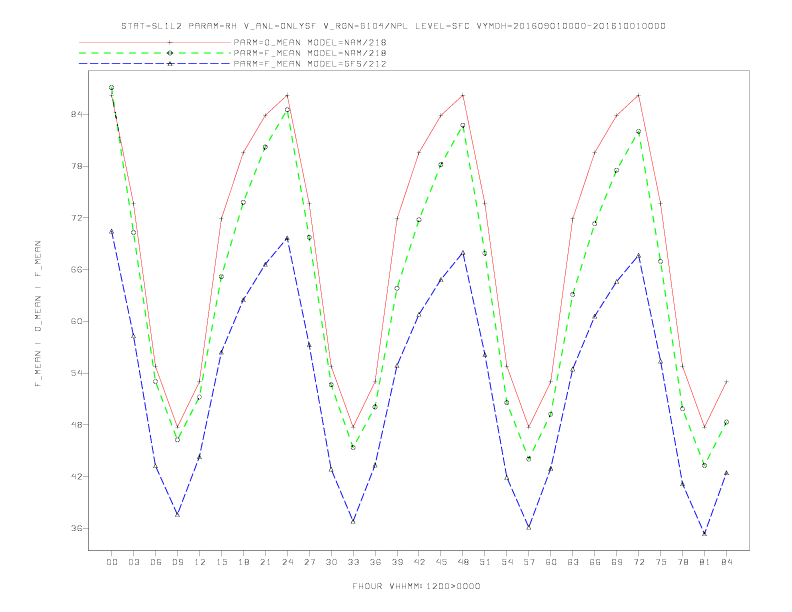
Task: Click x-axis forecast hour label 63
Action: pyautogui.click(x=573, y=562)
